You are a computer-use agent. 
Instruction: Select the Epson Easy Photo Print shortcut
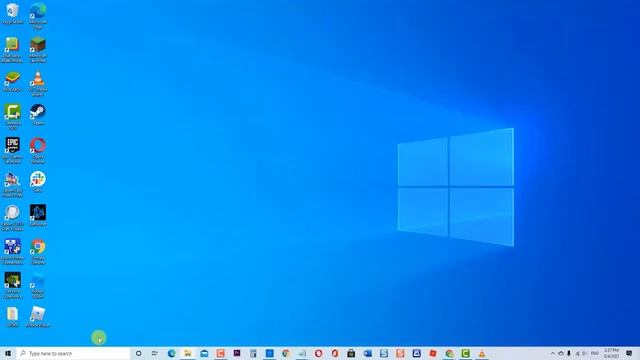coord(12,184)
